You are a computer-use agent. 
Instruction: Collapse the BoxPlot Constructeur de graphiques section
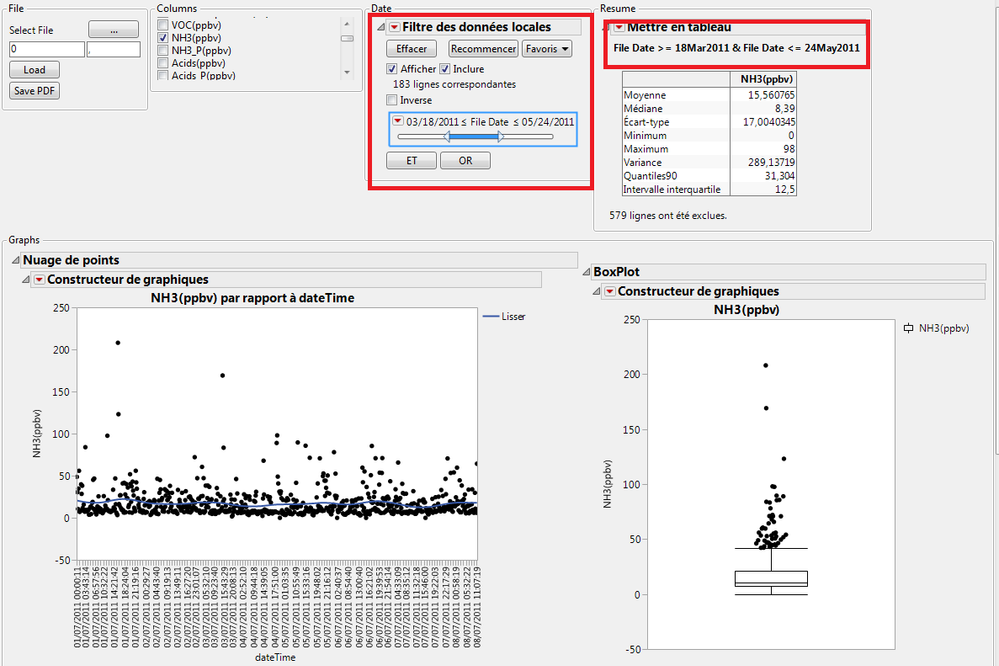[x=597, y=291]
